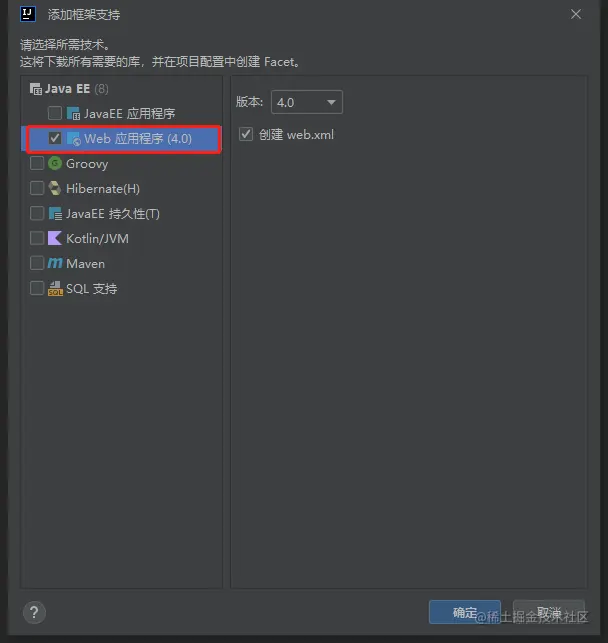Uncheck the Web 应用程序 (4.0) checkbox
Screen dimensions: 608x643
[x=55, y=138]
